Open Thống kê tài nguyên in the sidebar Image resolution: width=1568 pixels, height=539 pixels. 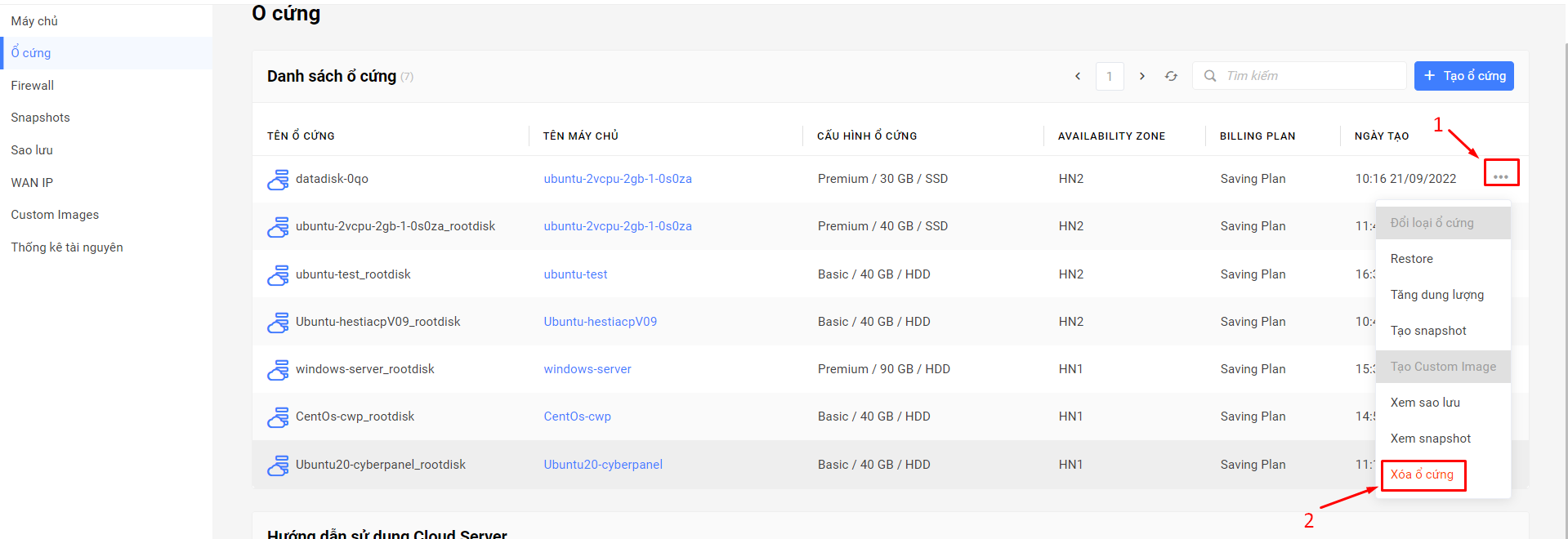click(67, 247)
